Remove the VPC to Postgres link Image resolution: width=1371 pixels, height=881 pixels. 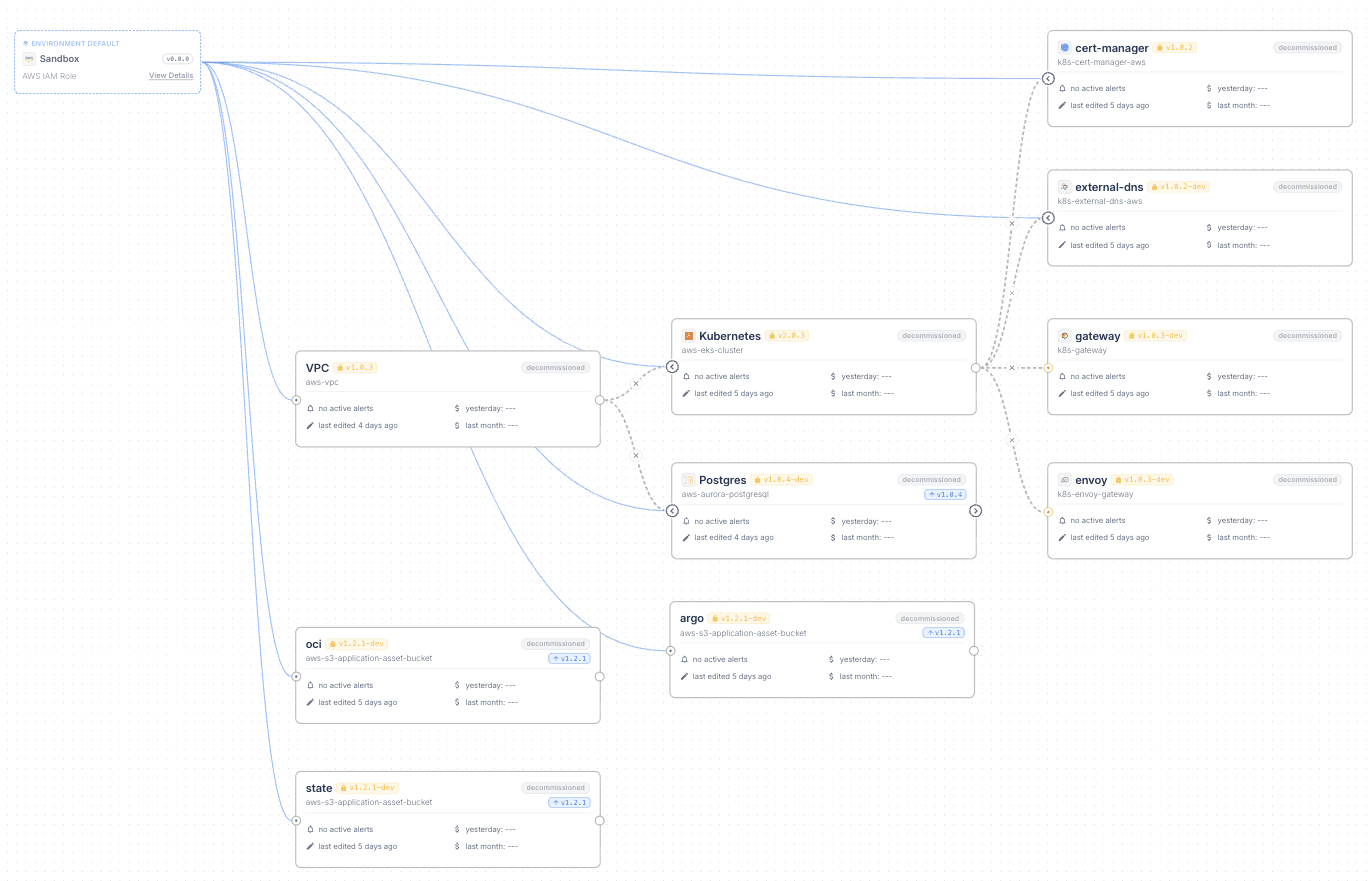pos(635,455)
